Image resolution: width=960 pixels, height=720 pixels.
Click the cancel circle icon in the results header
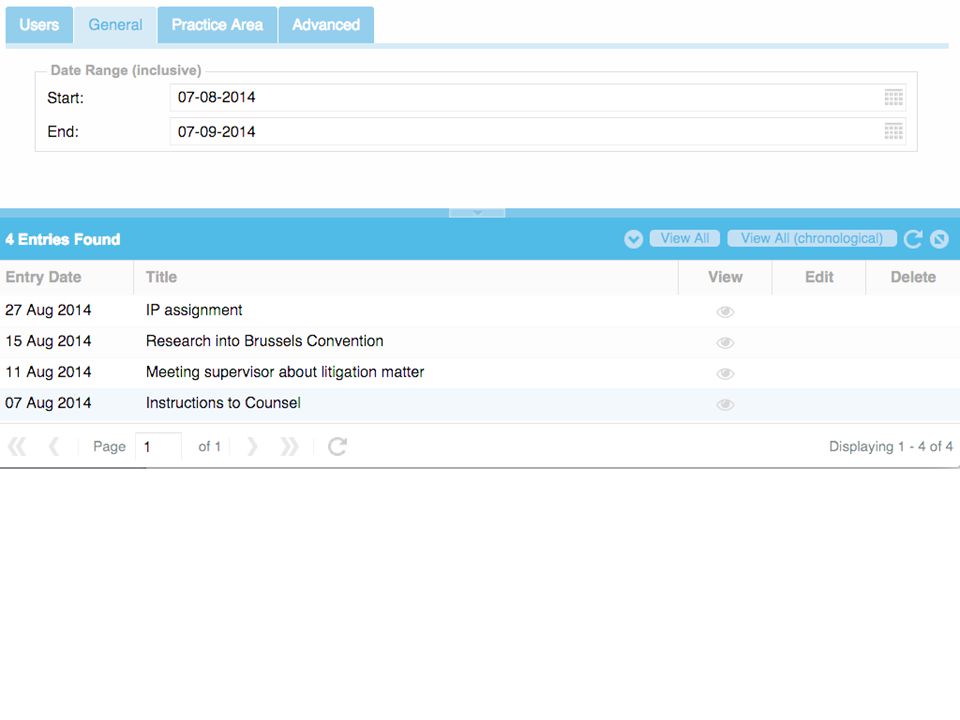click(939, 239)
